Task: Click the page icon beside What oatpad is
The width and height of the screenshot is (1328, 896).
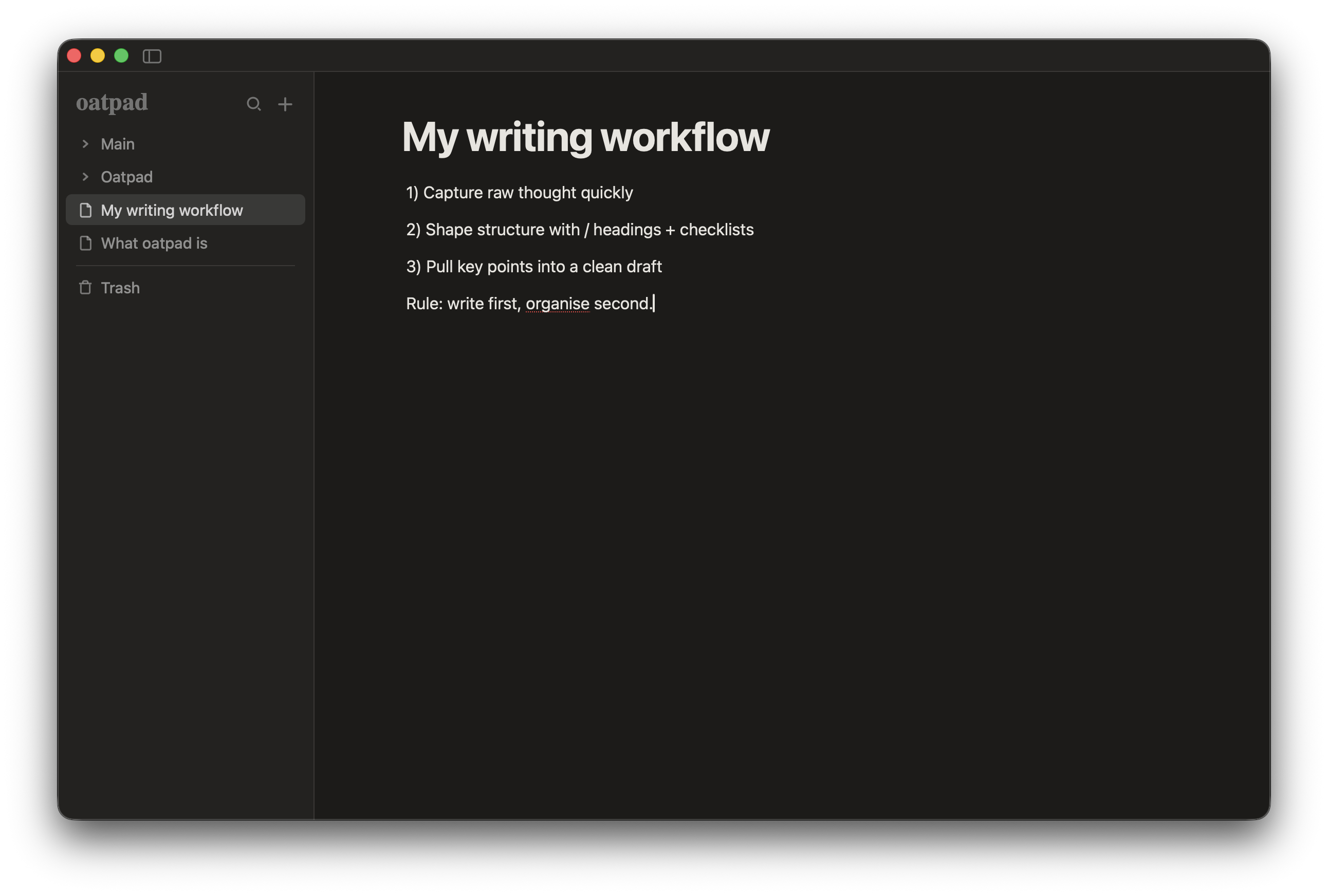Action: [86, 244]
